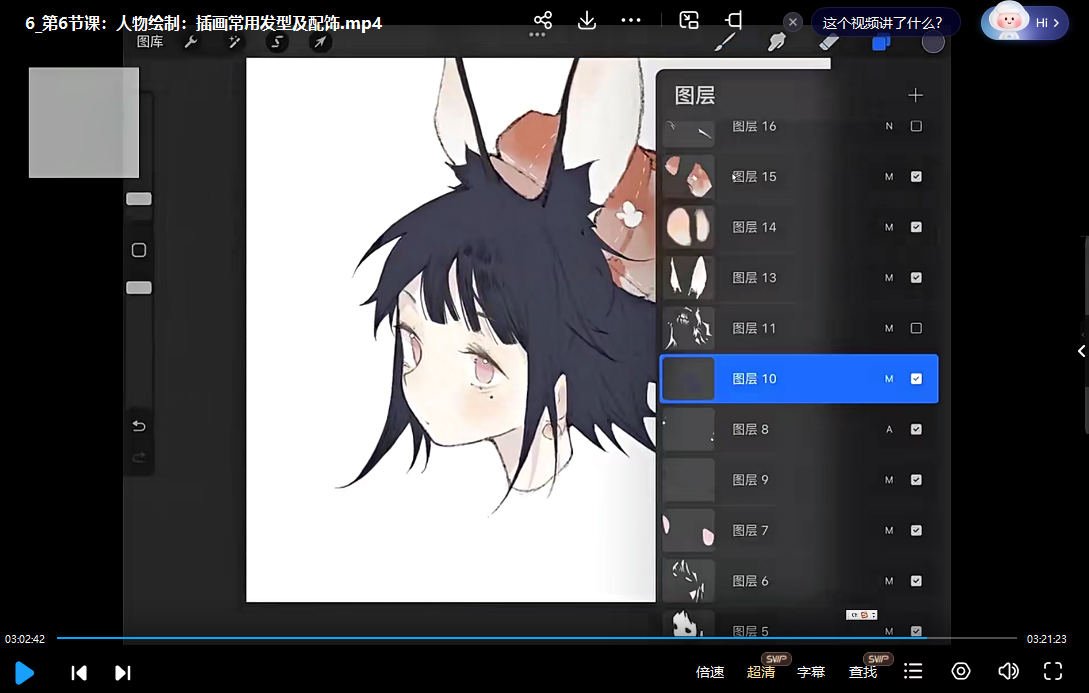Open the Actions wrench menu
The image size is (1089, 693).
coord(192,43)
